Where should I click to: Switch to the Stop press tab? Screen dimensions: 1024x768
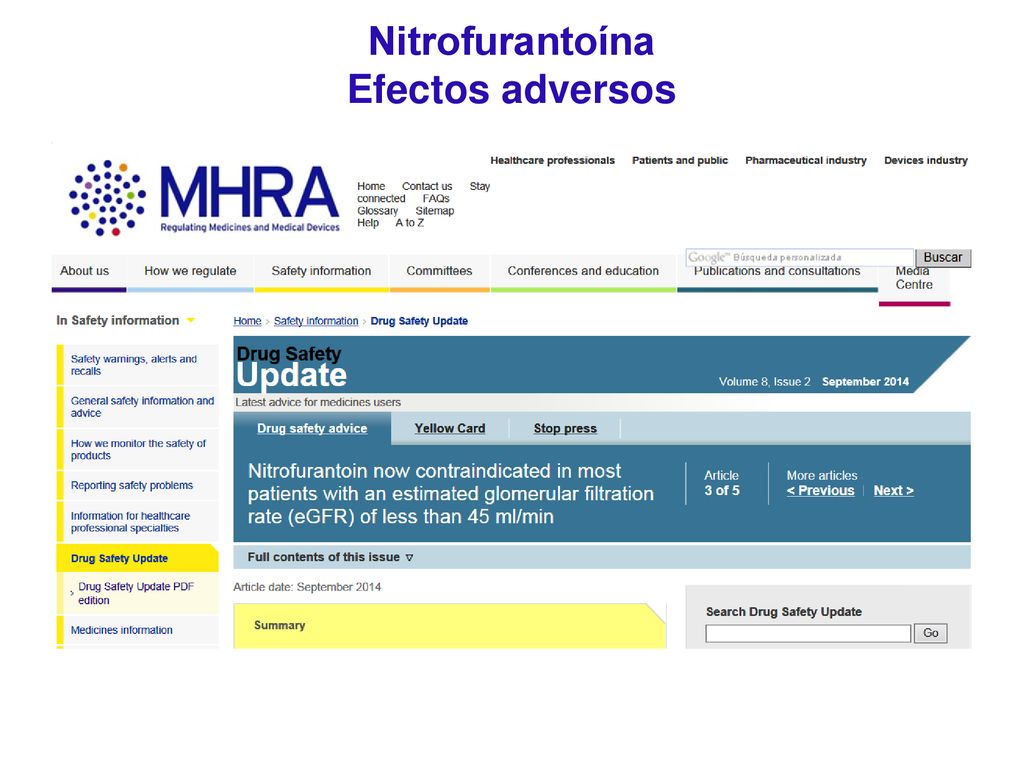click(x=566, y=428)
